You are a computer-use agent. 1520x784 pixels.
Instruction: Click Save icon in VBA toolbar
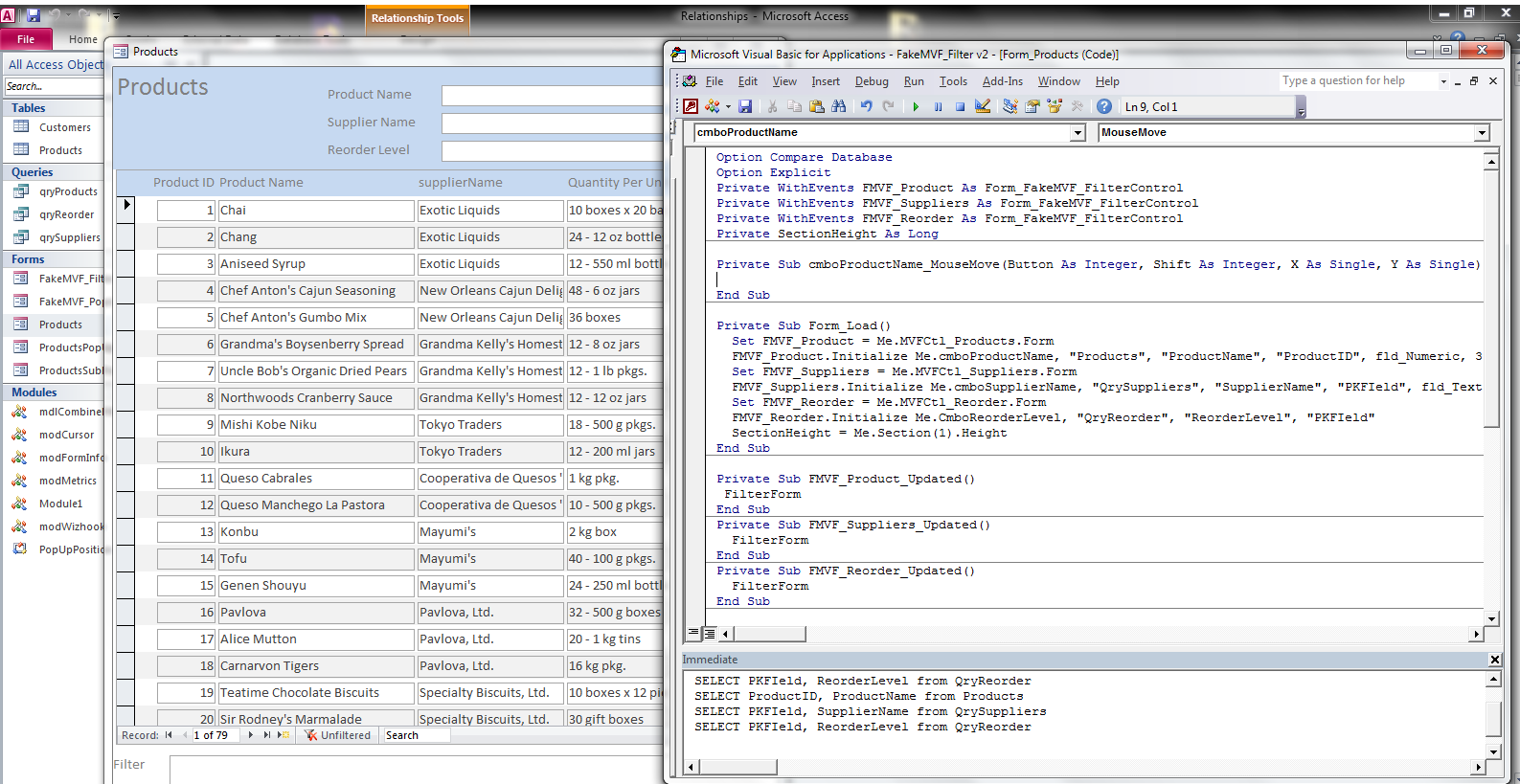click(x=745, y=106)
